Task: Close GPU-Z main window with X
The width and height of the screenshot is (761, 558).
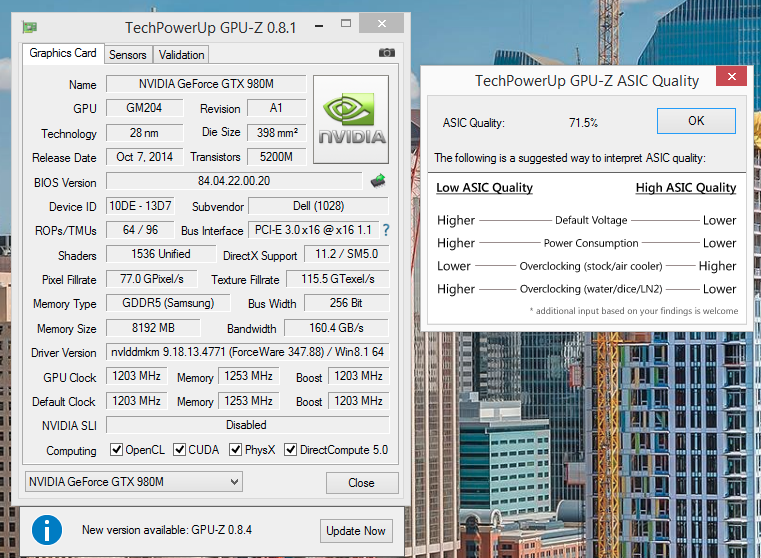Action: point(381,23)
